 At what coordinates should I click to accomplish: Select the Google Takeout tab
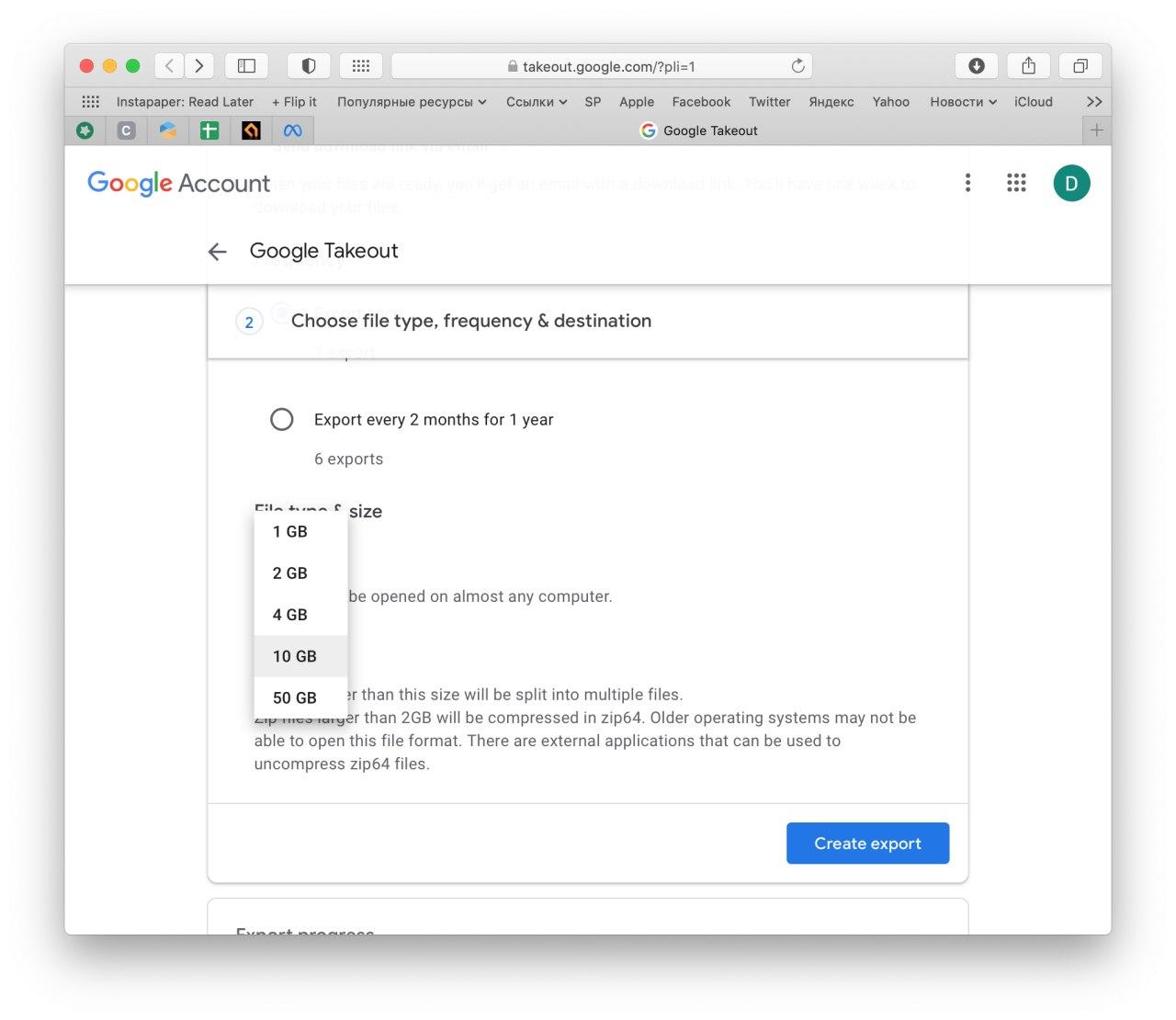click(x=698, y=130)
